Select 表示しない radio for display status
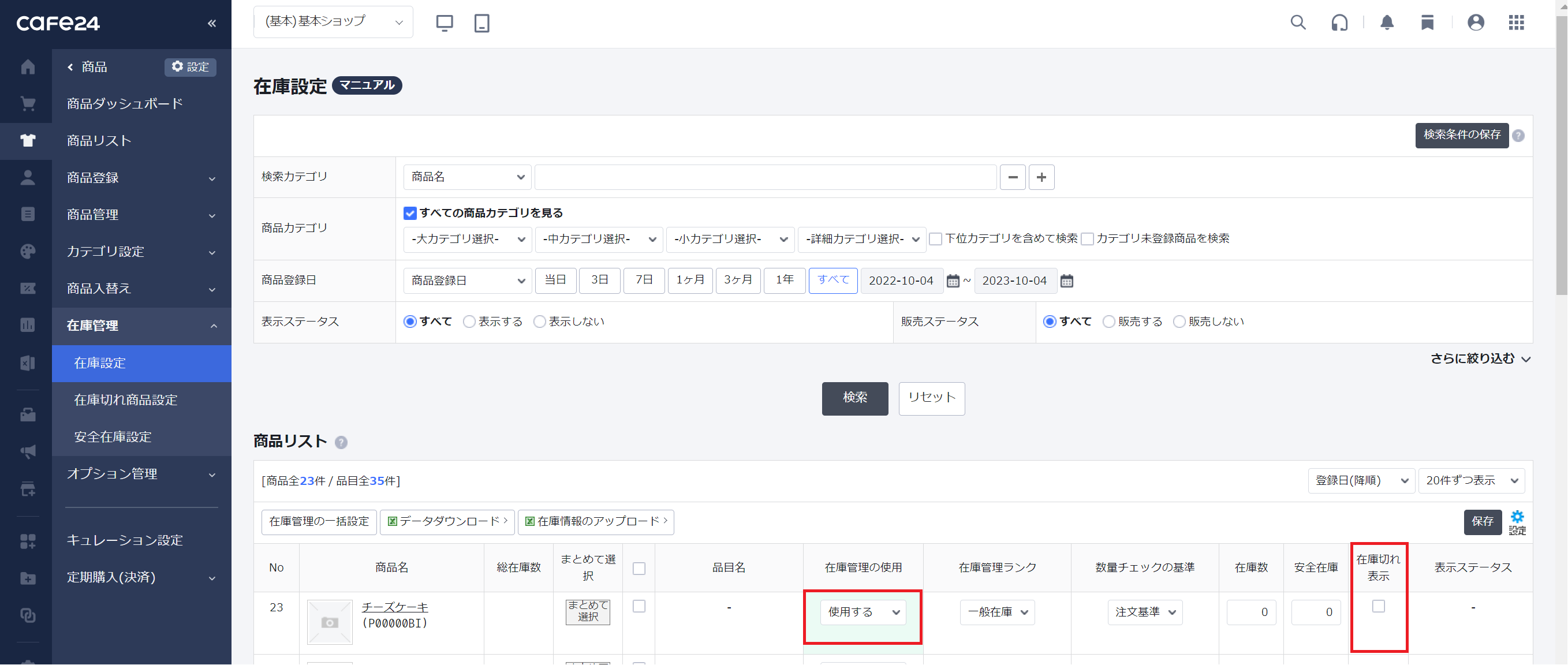This screenshot has height=665, width=1568. pos(539,322)
